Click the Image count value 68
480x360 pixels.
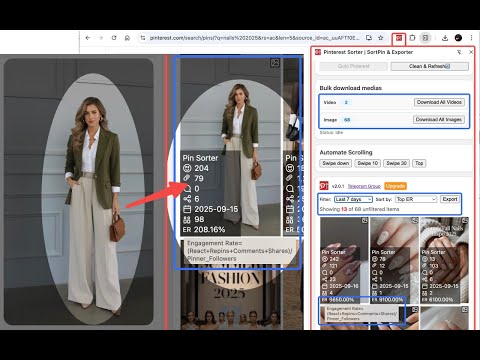tap(347, 120)
